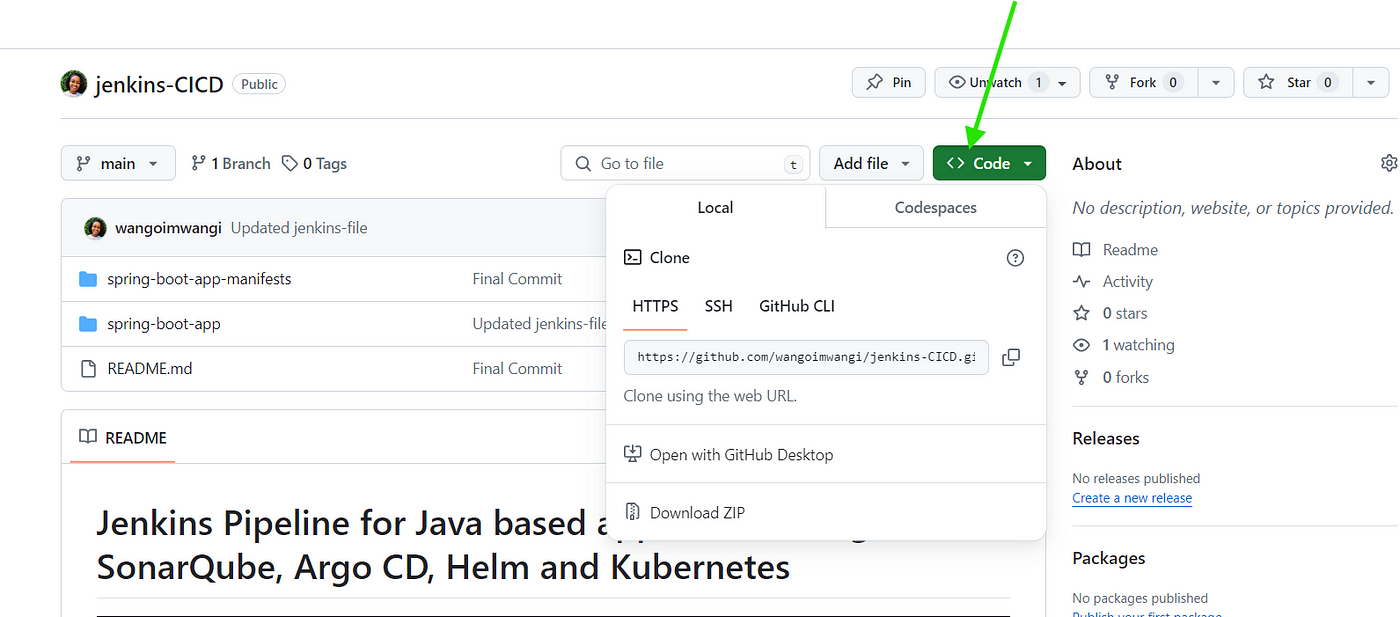This screenshot has height=617, width=1400.
Task: Click the book icon next to README tab
Action: tap(88, 437)
